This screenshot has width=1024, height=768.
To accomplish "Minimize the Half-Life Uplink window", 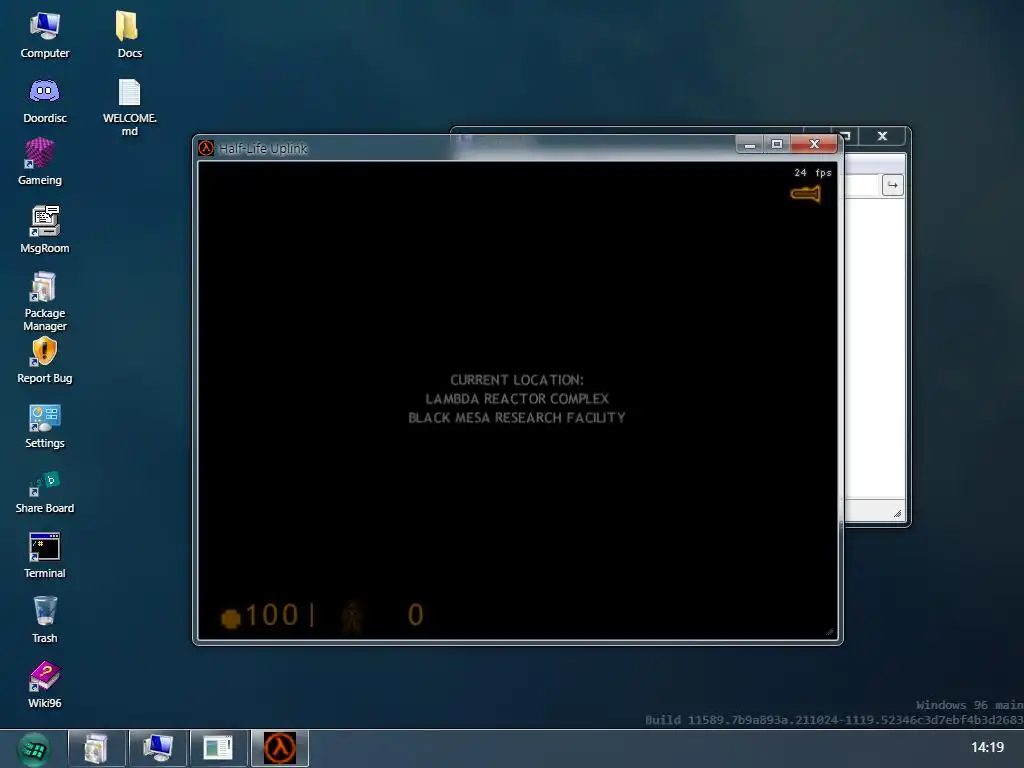I will click(x=750, y=144).
